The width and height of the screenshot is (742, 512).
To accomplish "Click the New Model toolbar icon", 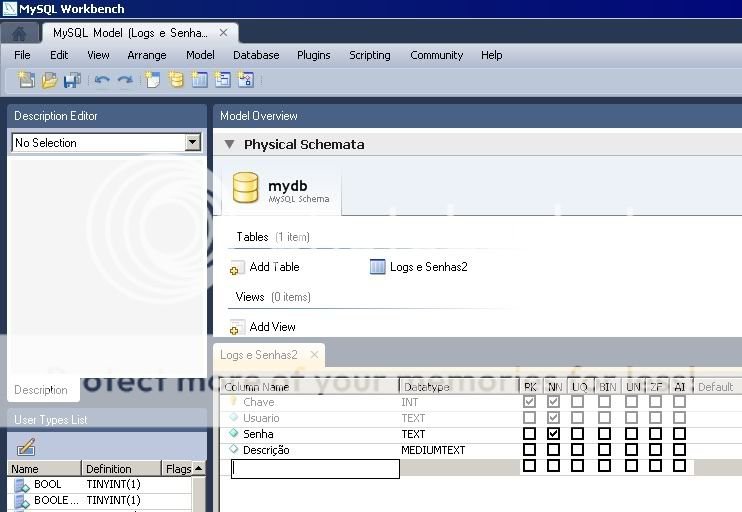I will (26, 80).
